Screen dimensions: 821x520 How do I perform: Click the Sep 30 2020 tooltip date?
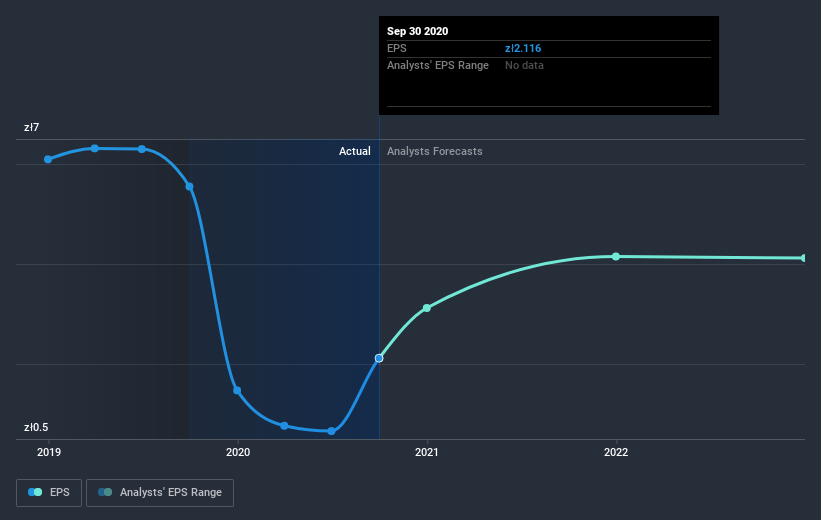[417, 31]
